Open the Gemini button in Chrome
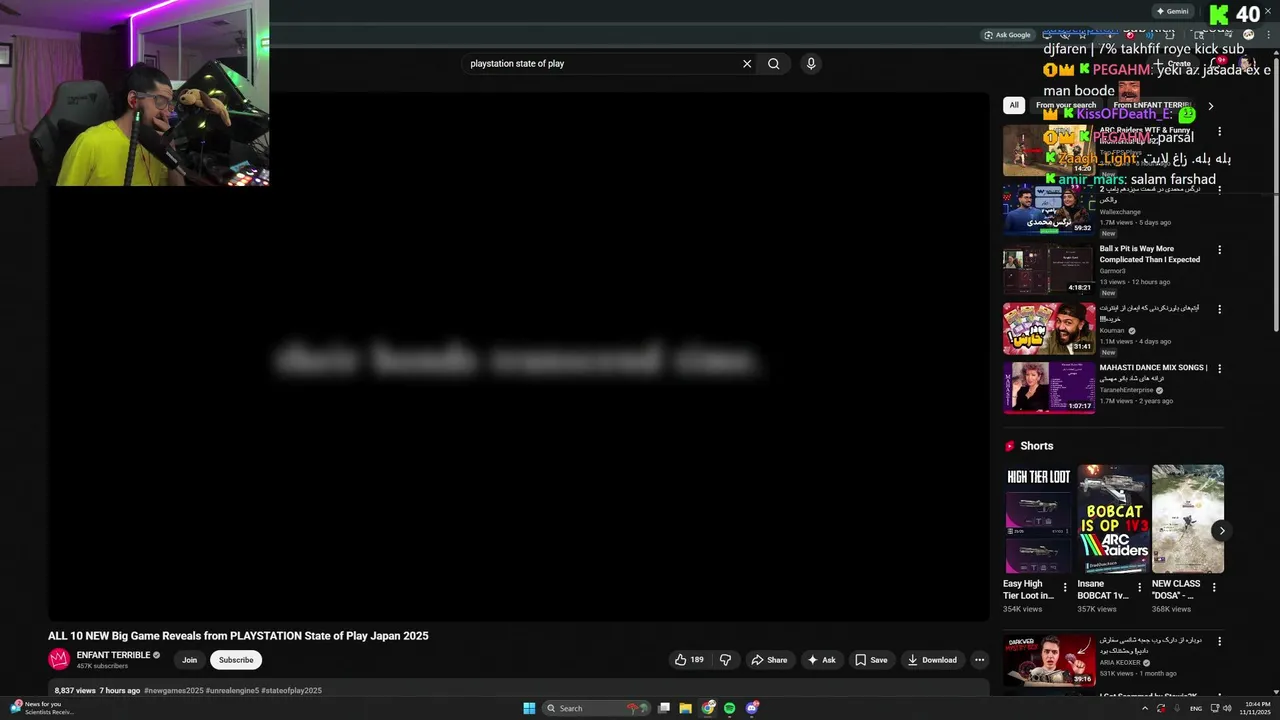This screenshot has width=1280, height=720. pyautogui.click(x=1172, y=11)
